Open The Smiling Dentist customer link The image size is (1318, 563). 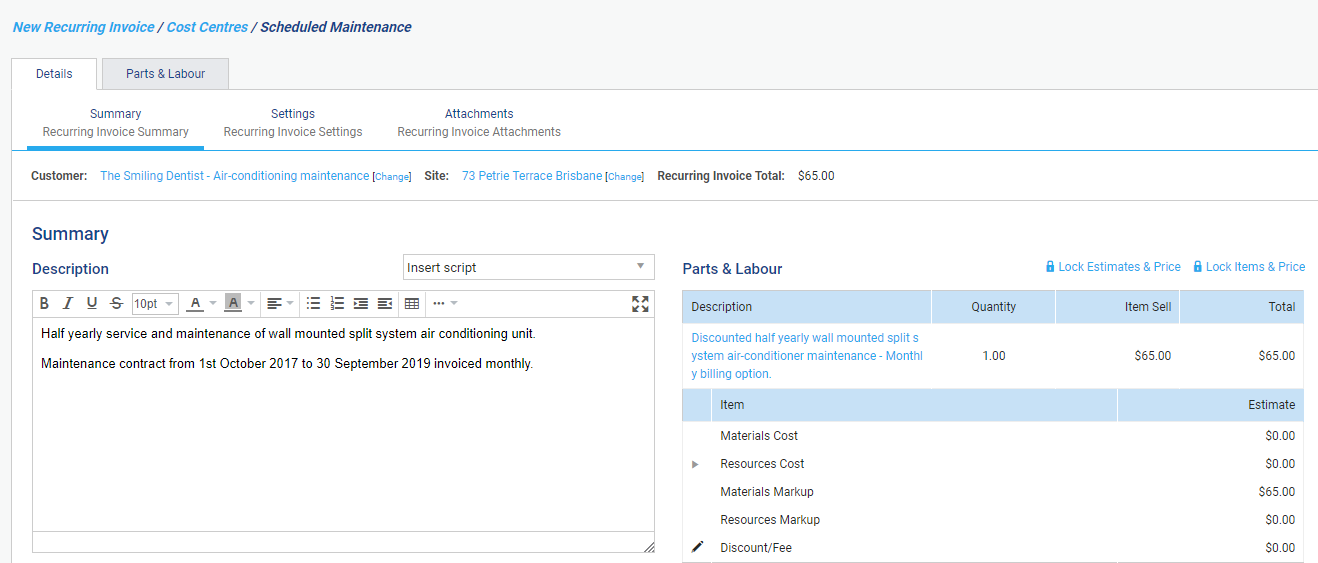tap(234, 176)
